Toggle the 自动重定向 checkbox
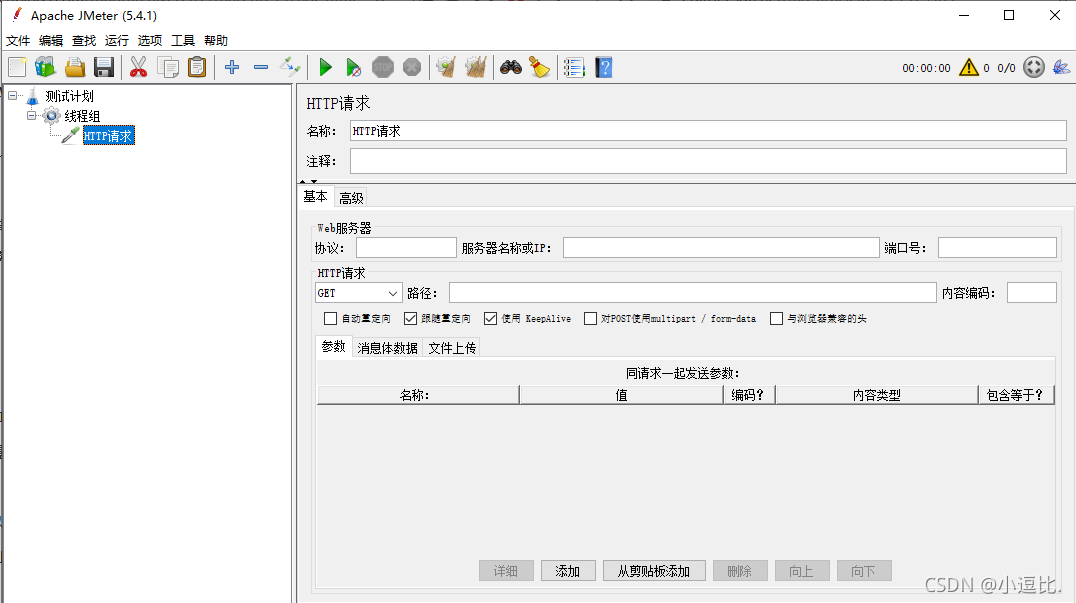The image size is (1076, 603). click(x=331, y=318)
